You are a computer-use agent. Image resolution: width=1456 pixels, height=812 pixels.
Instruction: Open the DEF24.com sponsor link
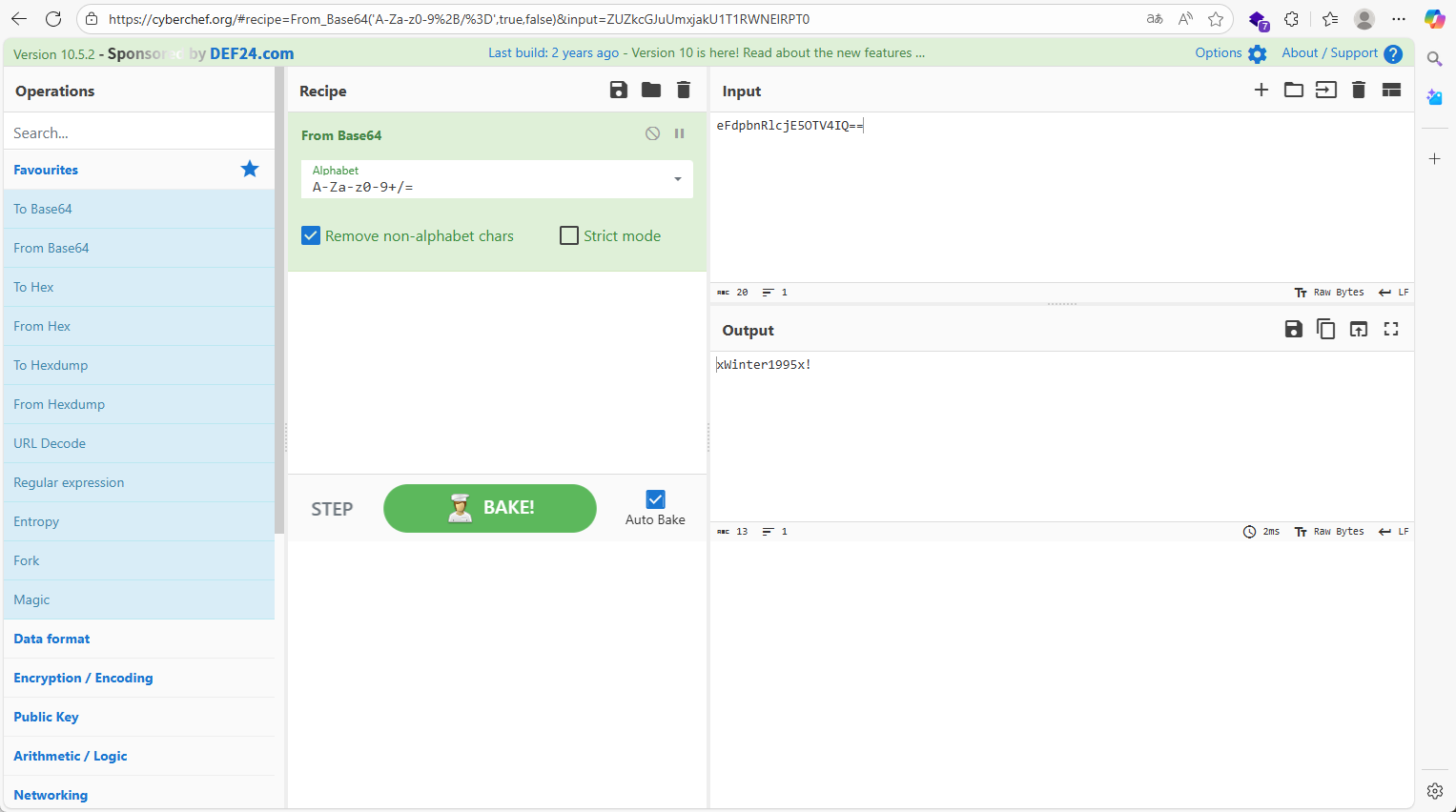click(x=252, y=54)
